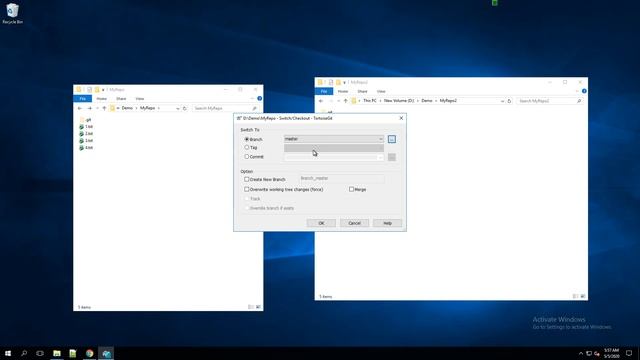Click the taskbar clock showing date
This screenshot has height=360, width=640.
[611, 353]
